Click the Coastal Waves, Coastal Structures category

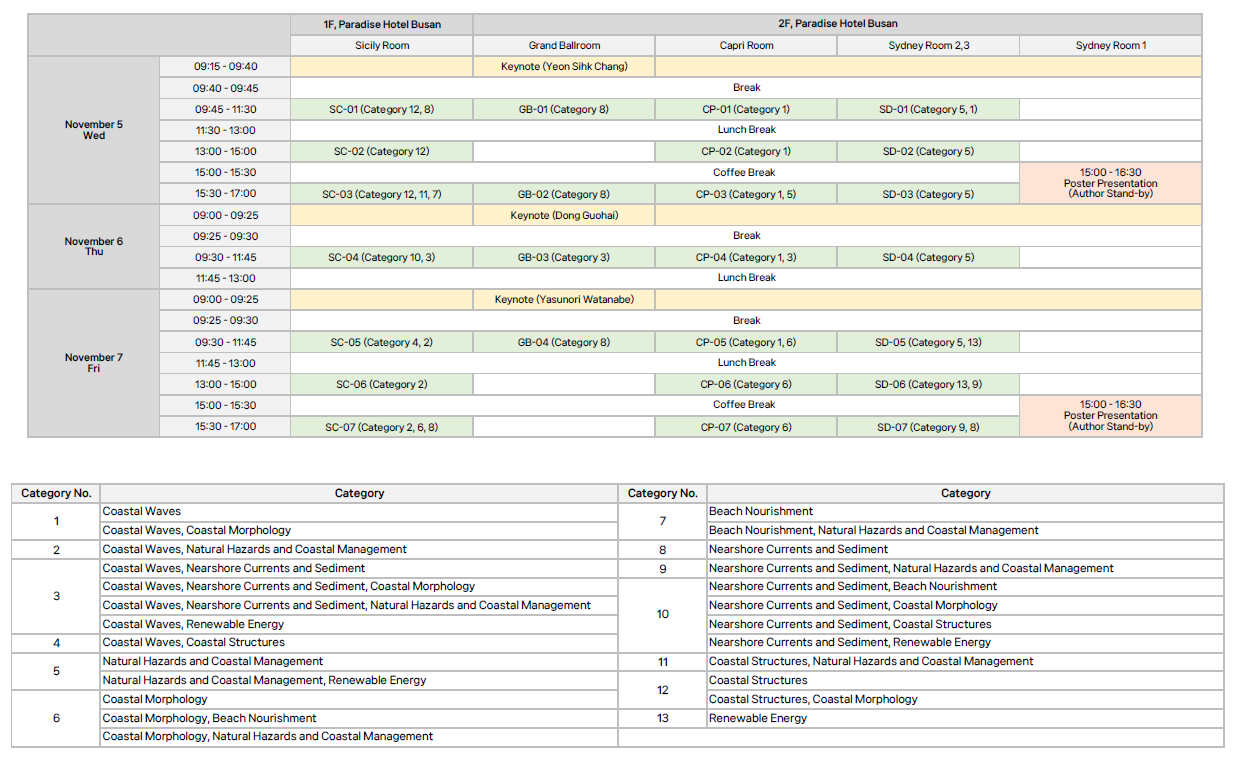coord(194,643)
